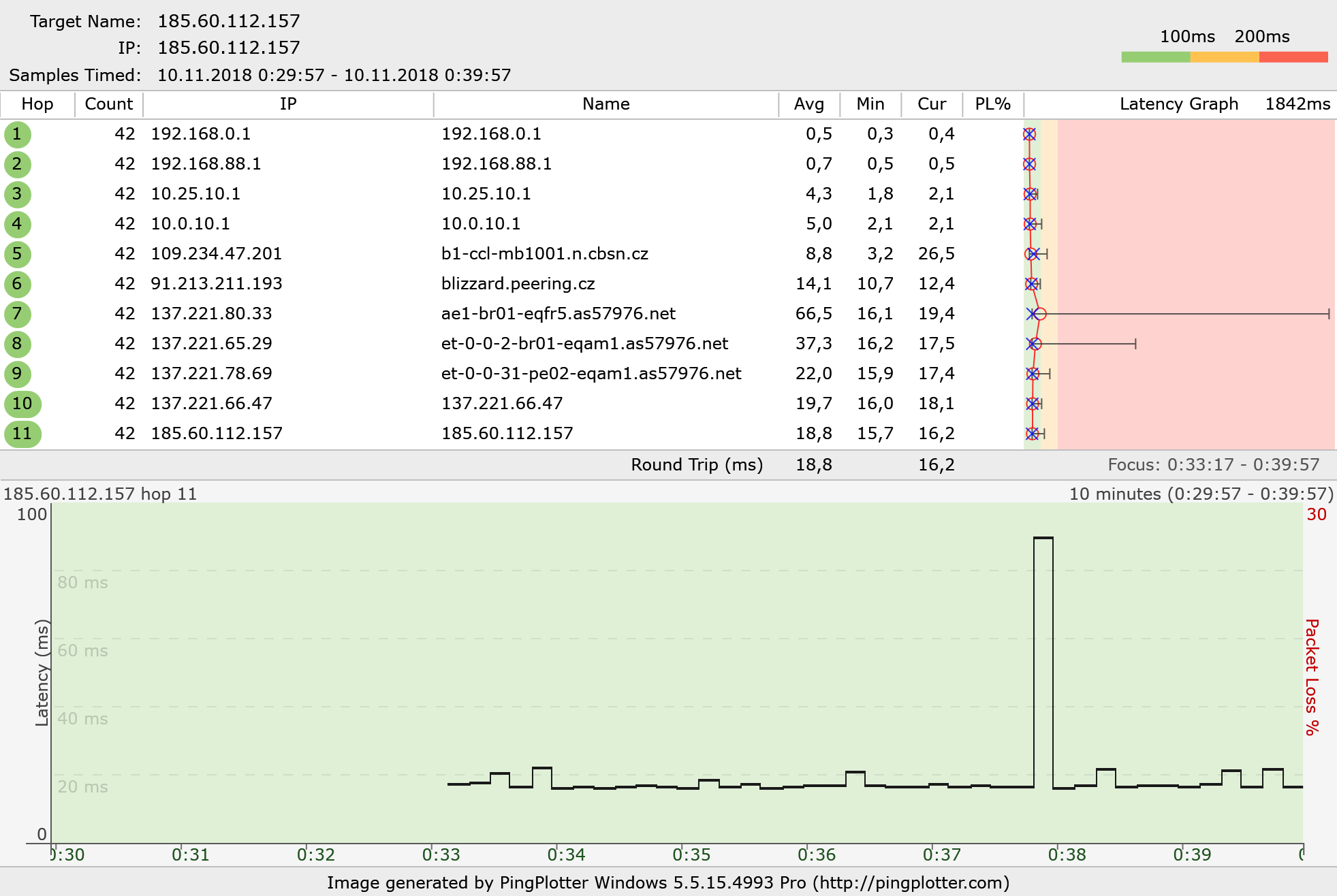Viewport: 1337px width, 896px height.
Task: Click the PL% column header
Action: click(x=992, y=104)
